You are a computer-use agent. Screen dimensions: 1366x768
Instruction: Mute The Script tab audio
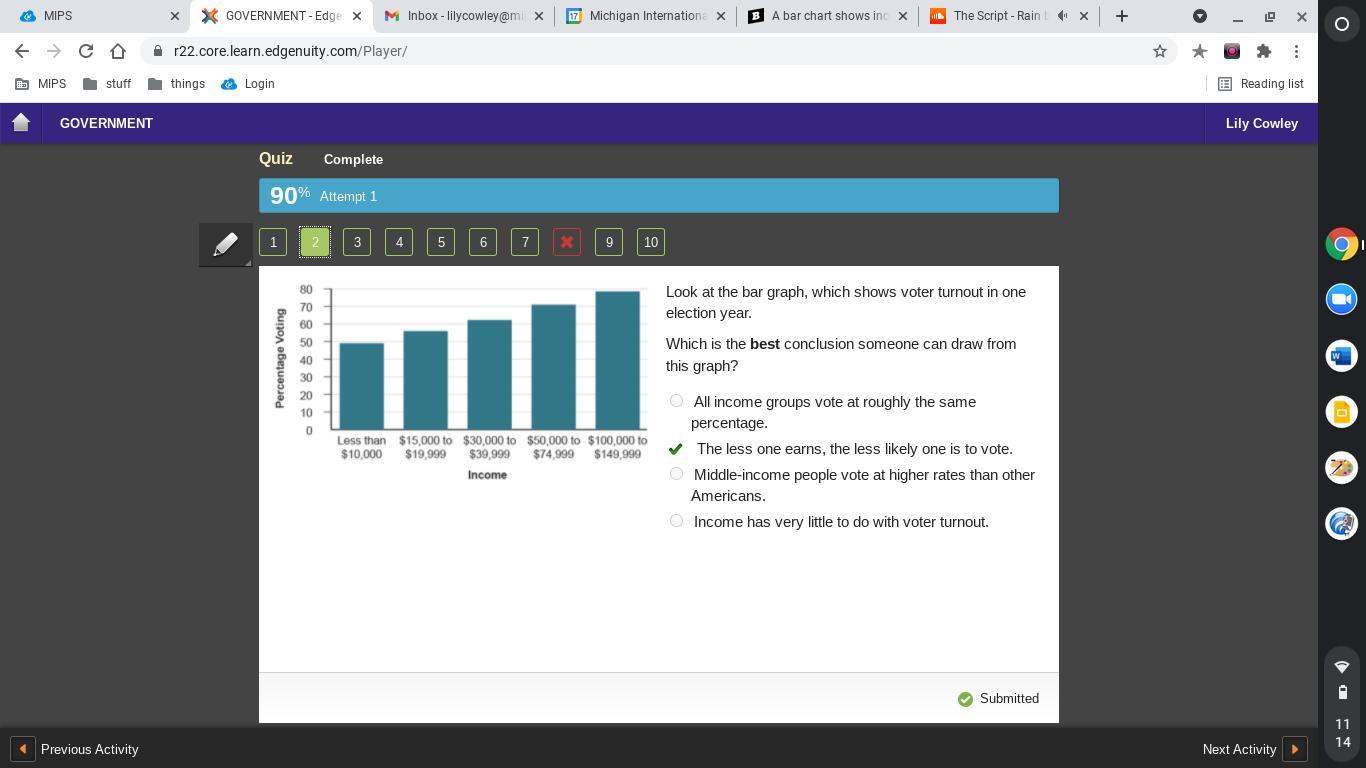pyautogui.click(x=1062, y=16)
